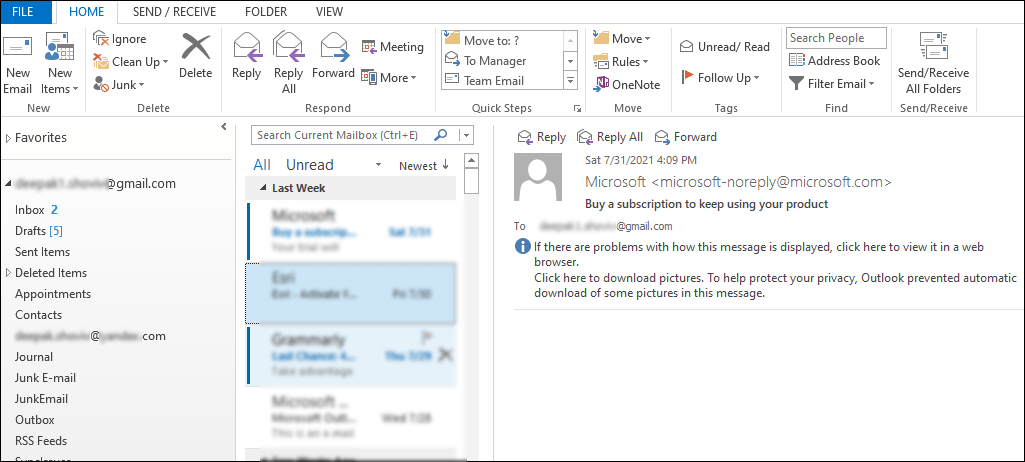
Task: Click the mailbox search magnifier icon
Action: pos(441,135)
